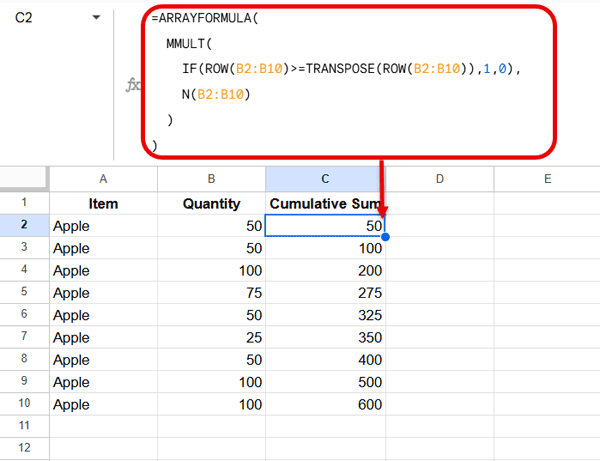Select row 12 header

24,447
